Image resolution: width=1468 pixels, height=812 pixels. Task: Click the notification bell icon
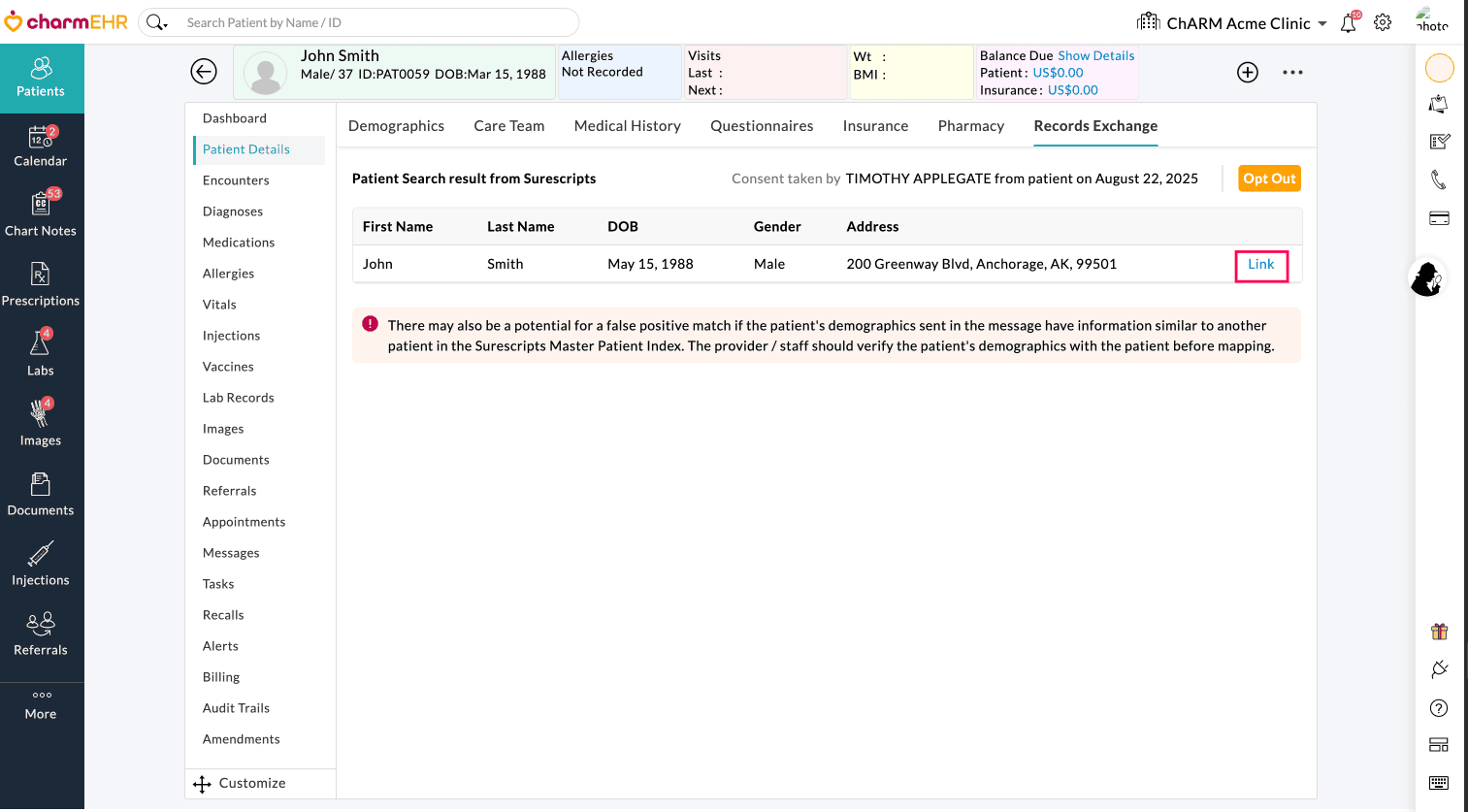[x=1349, y=23]
